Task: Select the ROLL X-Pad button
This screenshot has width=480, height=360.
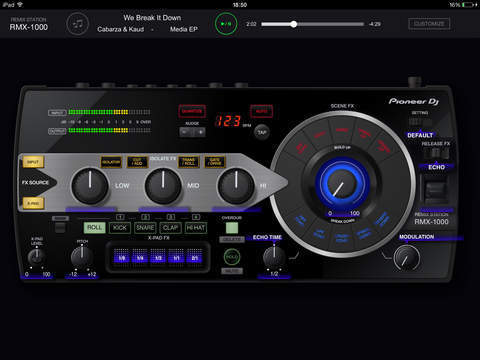Action: tap(94, 228)
